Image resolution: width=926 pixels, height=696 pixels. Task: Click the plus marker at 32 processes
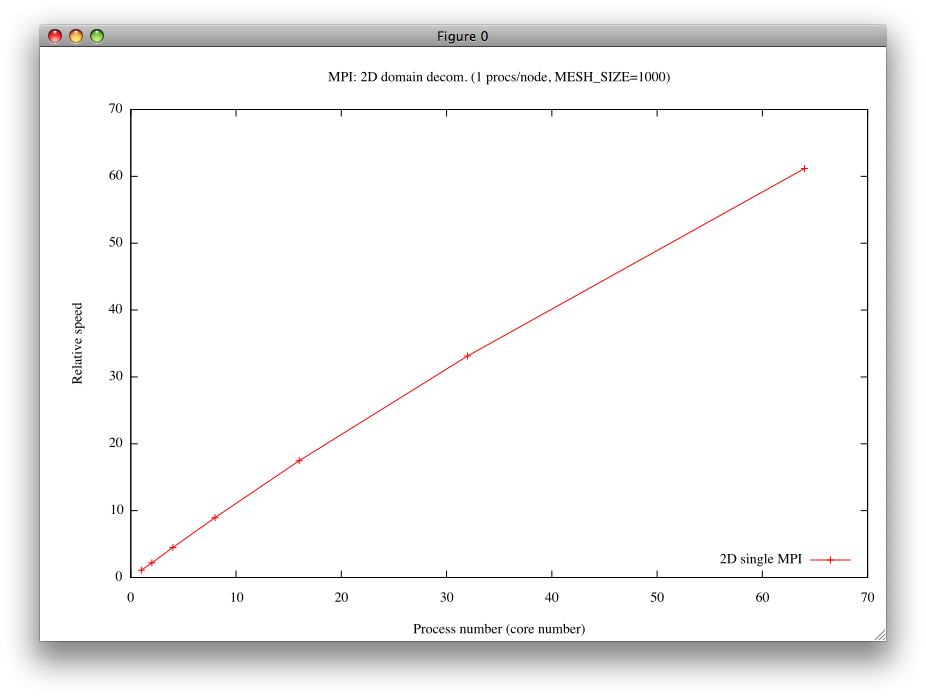(x=467, y=355)
